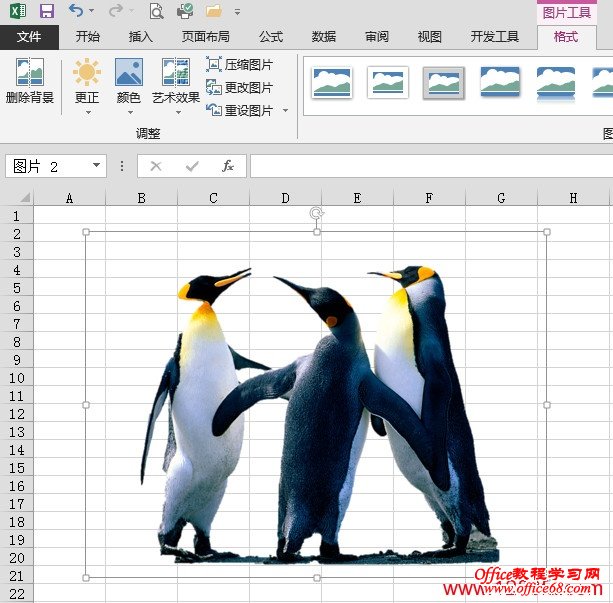This screenshot has height=603, width=613.
Task: Open the File (文件) menu tab
Action: click(29, 37)
